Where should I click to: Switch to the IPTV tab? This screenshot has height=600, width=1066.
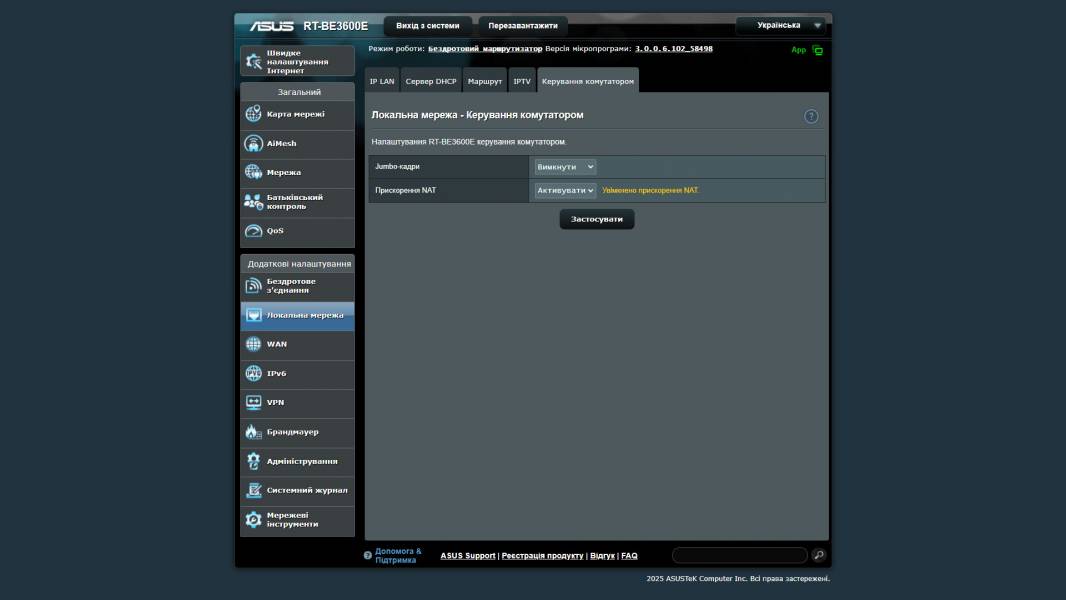521,81
